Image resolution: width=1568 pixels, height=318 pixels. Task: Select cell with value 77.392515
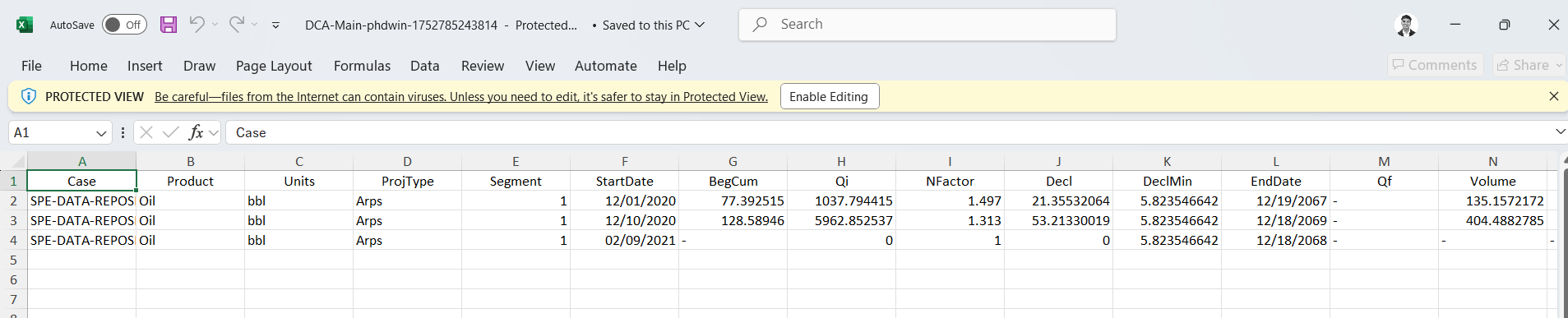(733, 200)
